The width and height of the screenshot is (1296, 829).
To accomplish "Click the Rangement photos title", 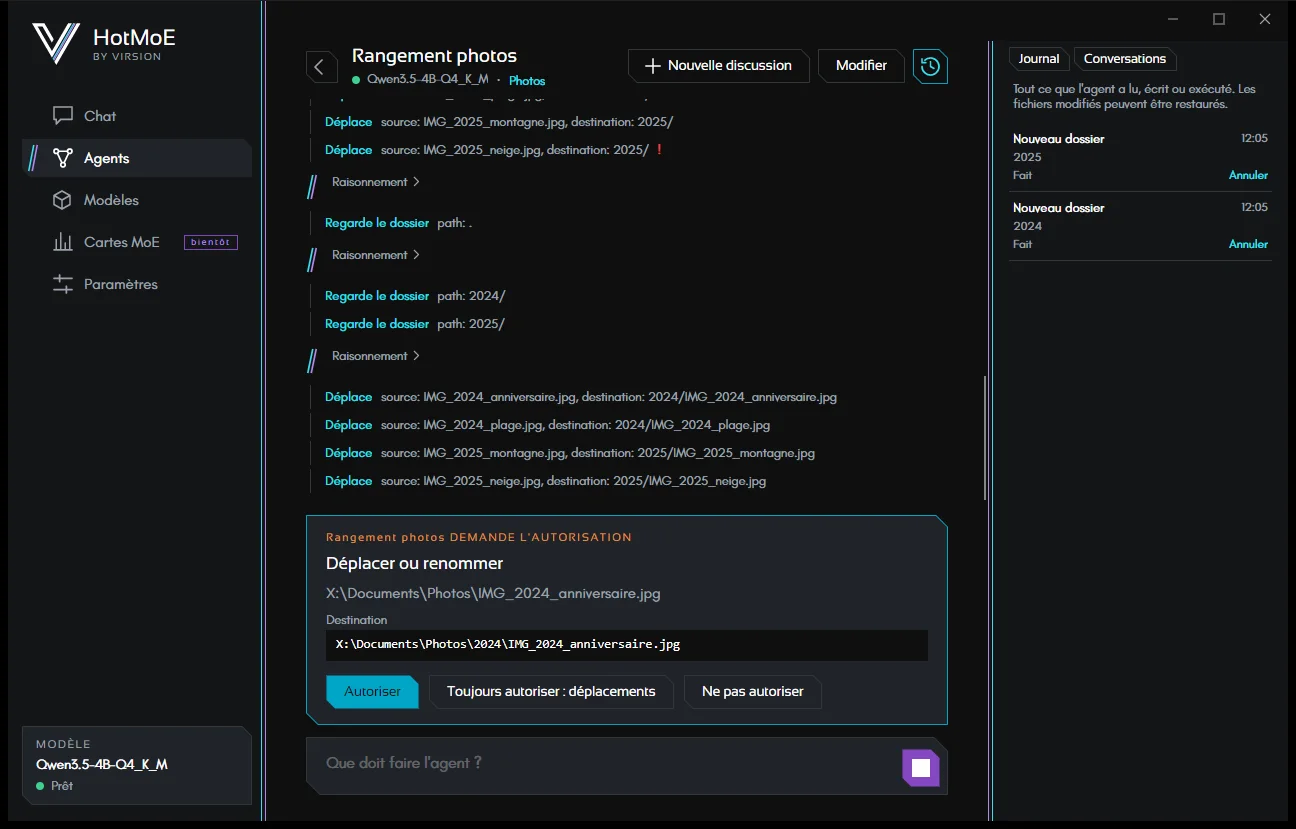I will tap(434, 56).
